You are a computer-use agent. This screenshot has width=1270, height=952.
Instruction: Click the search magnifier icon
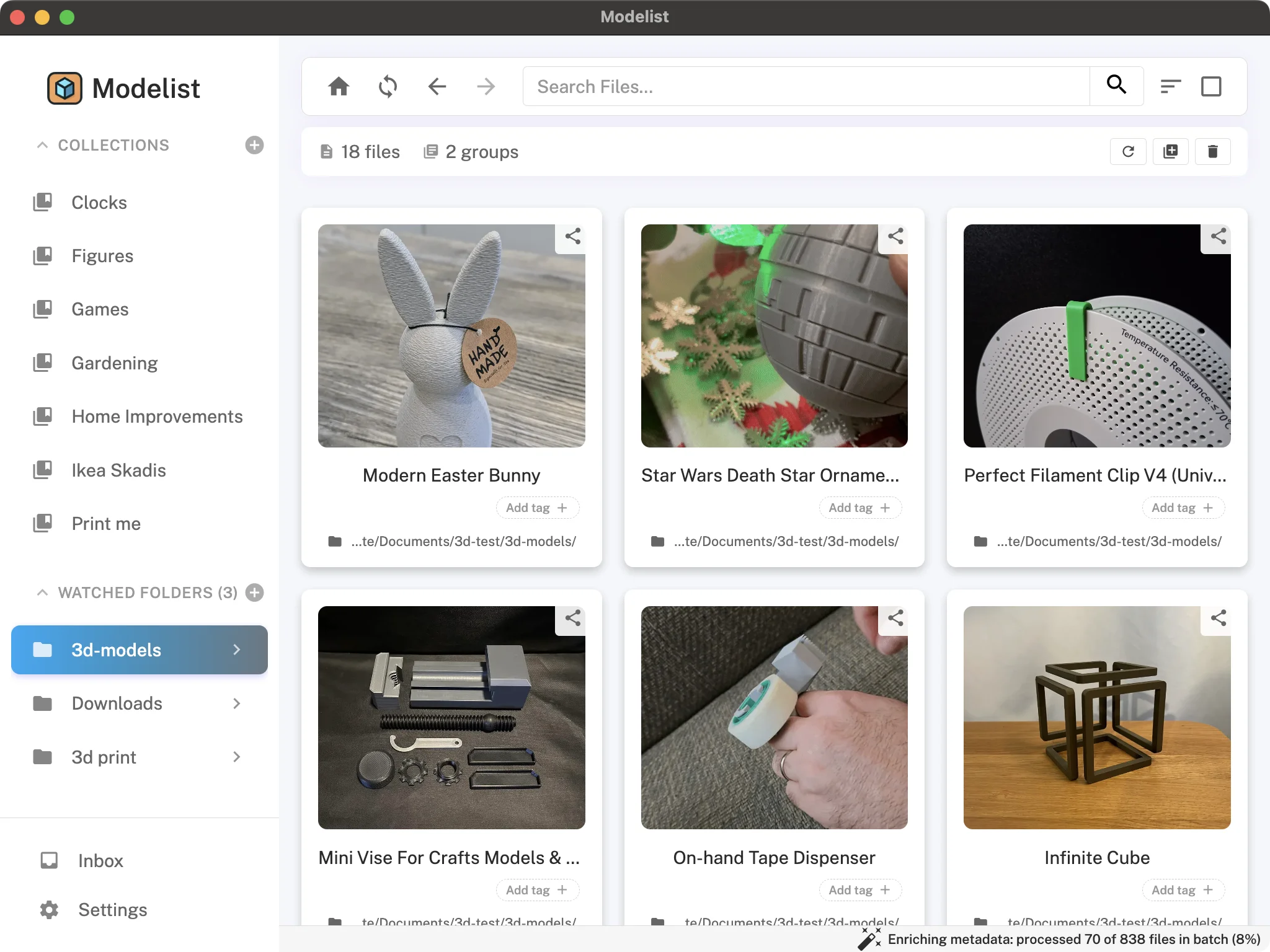1116,86
